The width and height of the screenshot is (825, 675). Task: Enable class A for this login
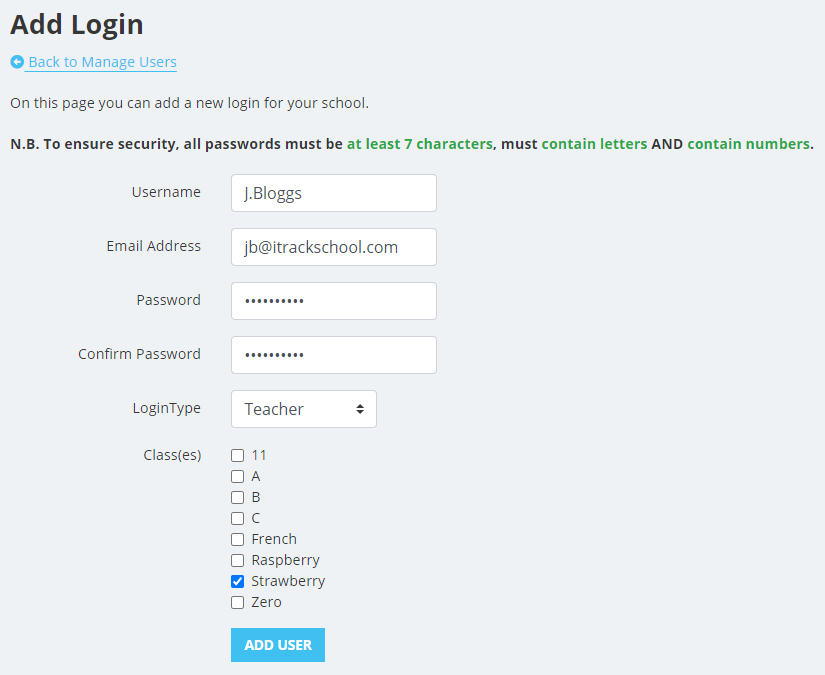(237, 476)
